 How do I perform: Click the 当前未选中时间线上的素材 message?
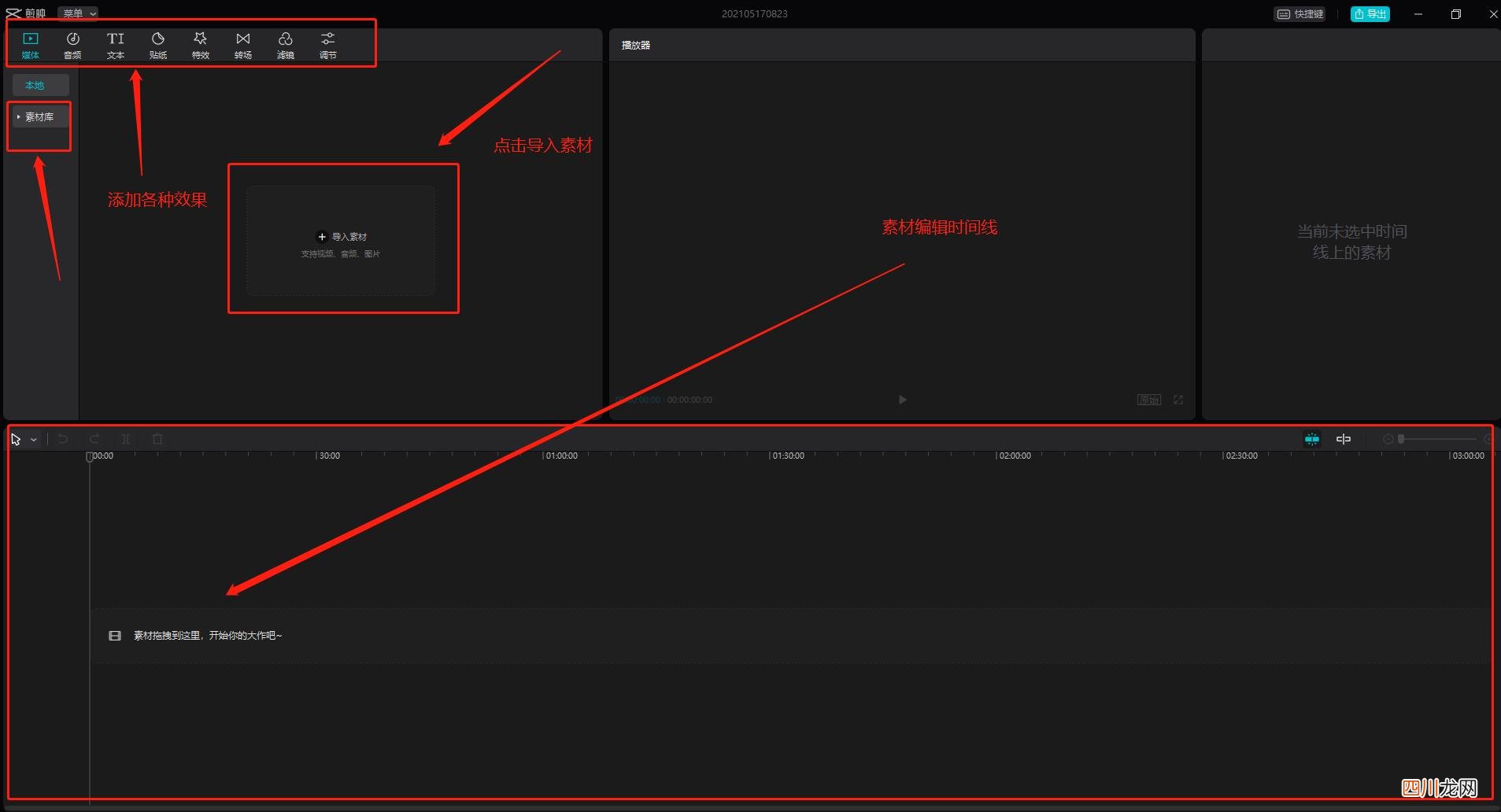coord(1351,242)
